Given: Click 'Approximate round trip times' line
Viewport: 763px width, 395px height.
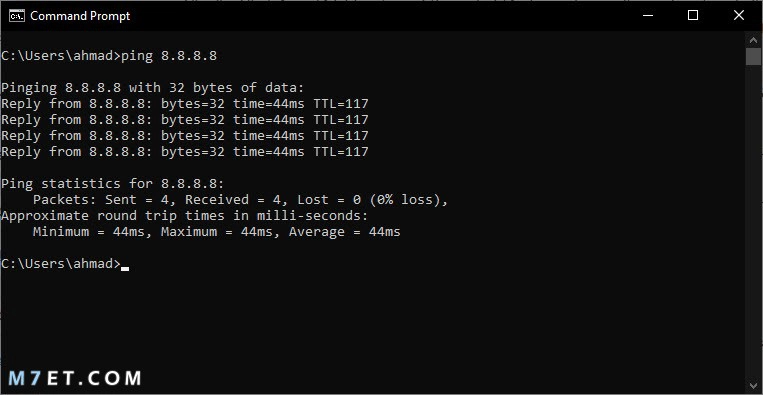Looking at the screenshot, I should 185,216.
